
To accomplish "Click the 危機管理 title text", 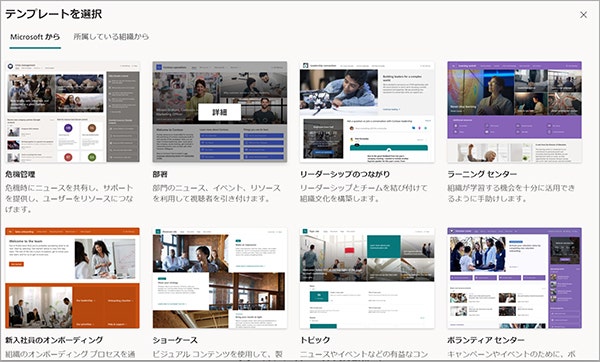I will 20,174.
